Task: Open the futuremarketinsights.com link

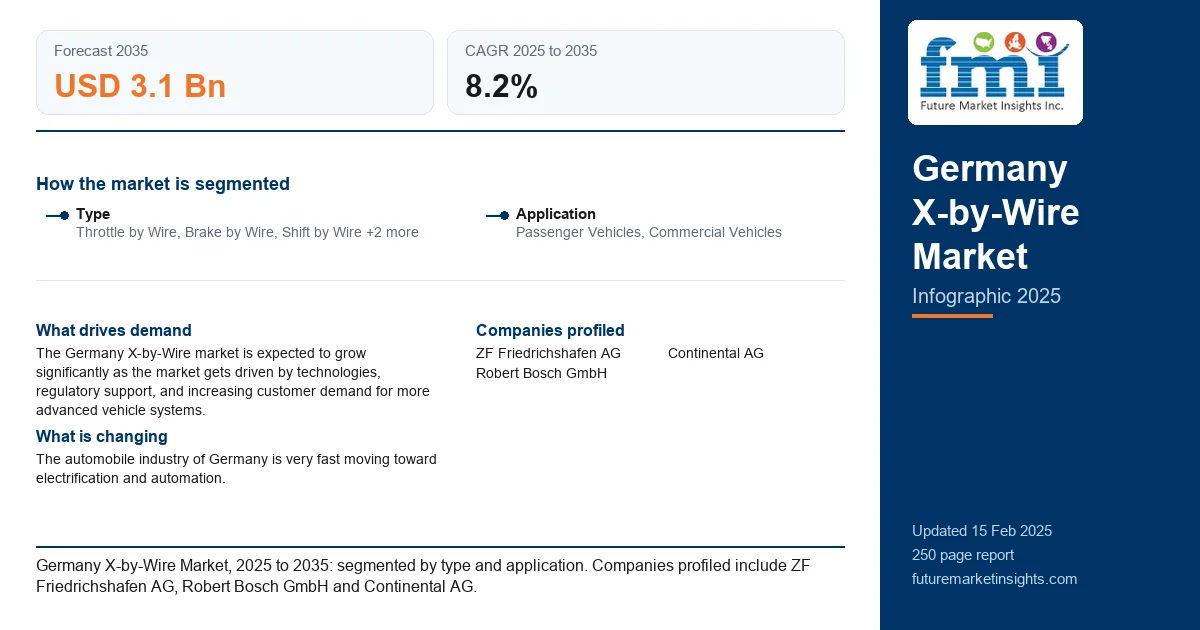Action: pos(994,579)
